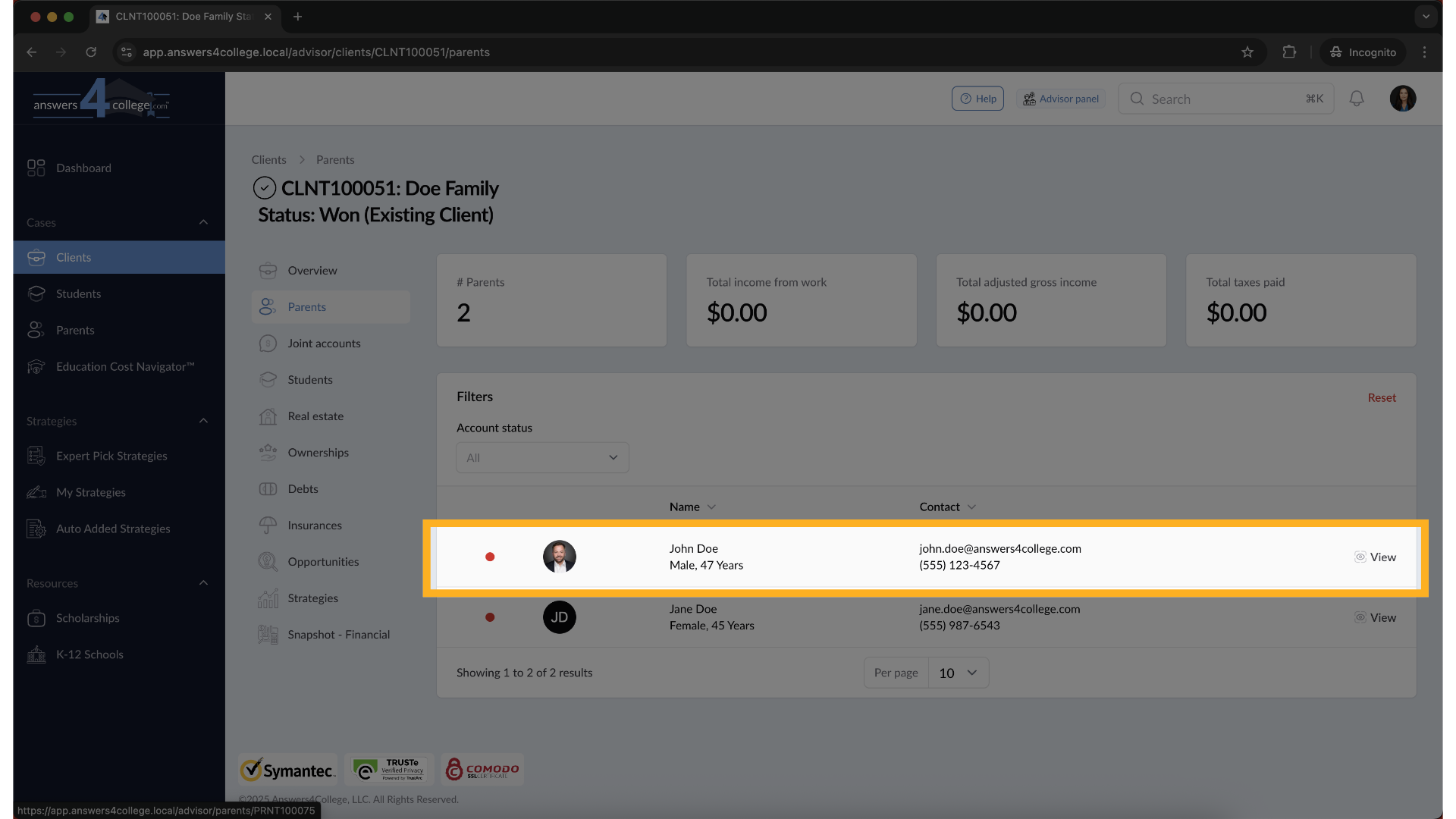This screenshot has height=819, width=1456.
Task: Collapse the Strategies sidebar group
Action: (x=202, y=421)
